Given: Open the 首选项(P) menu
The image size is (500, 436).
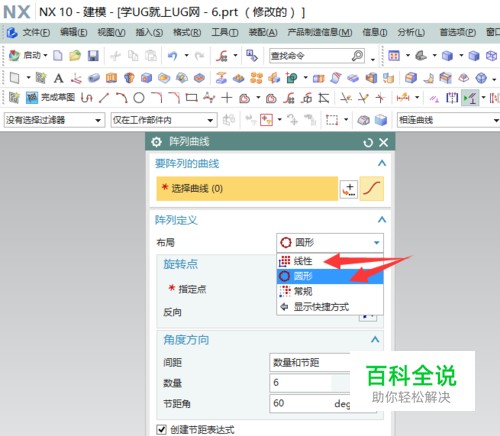Looking at the screenshot, I should pyautogui.click(x=457, y=32).
